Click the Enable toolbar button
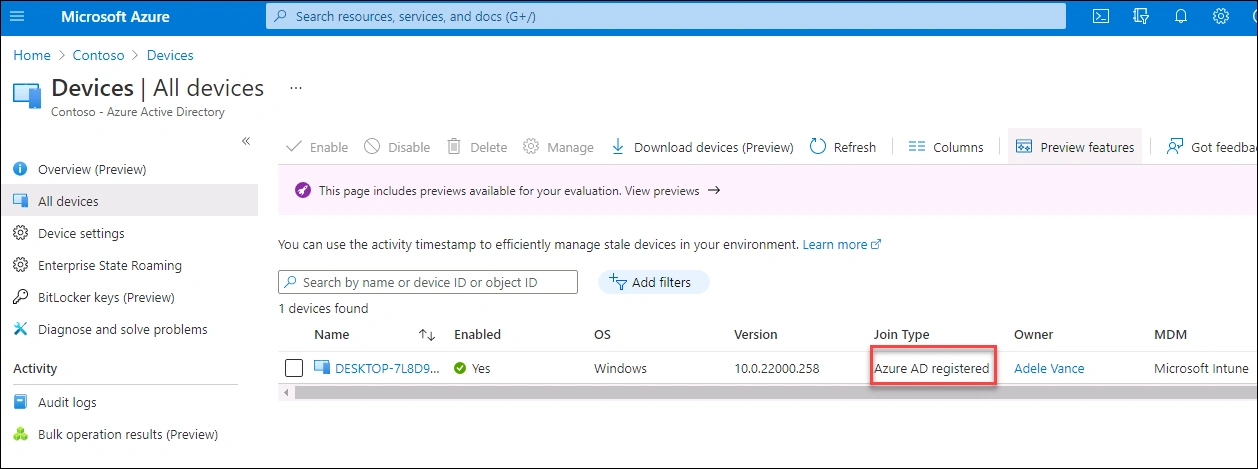Image resolution: width=1258 pixels, height=469 pixels. tap(317, 147)
